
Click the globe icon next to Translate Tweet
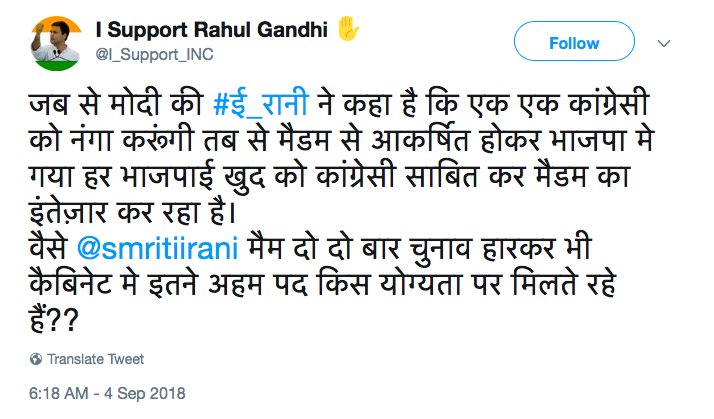click(36, 359)
